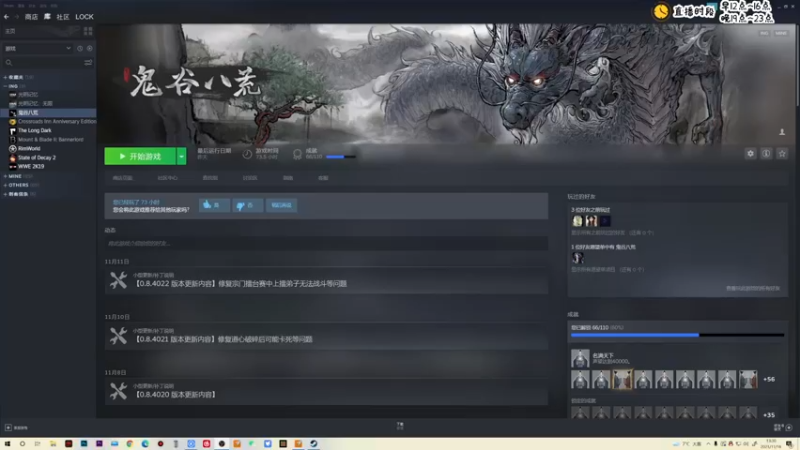Click wrench icon for 0.8.4020 update

(x=118, y=391)
